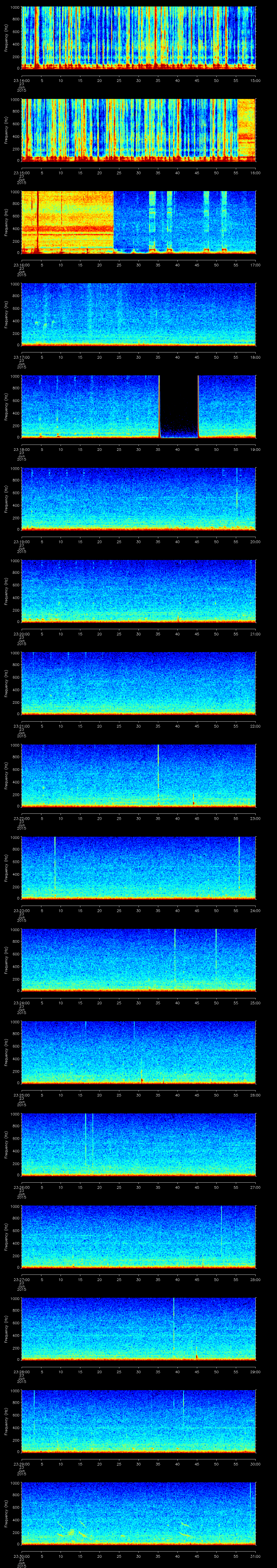The image size is (277, 1568).
Task: Click the '17:00' end label under the 23:16:00 panel
Action: coord(255,265)
